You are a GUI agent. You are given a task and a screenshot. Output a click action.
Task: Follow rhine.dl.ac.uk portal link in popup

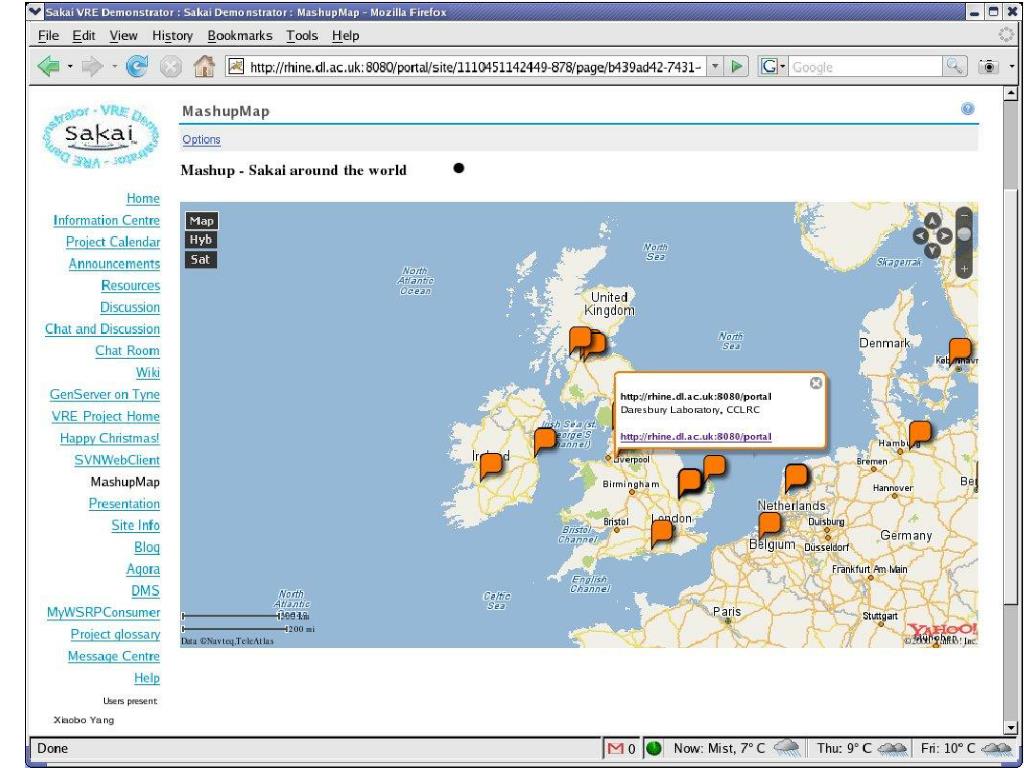tap(696, 437)
